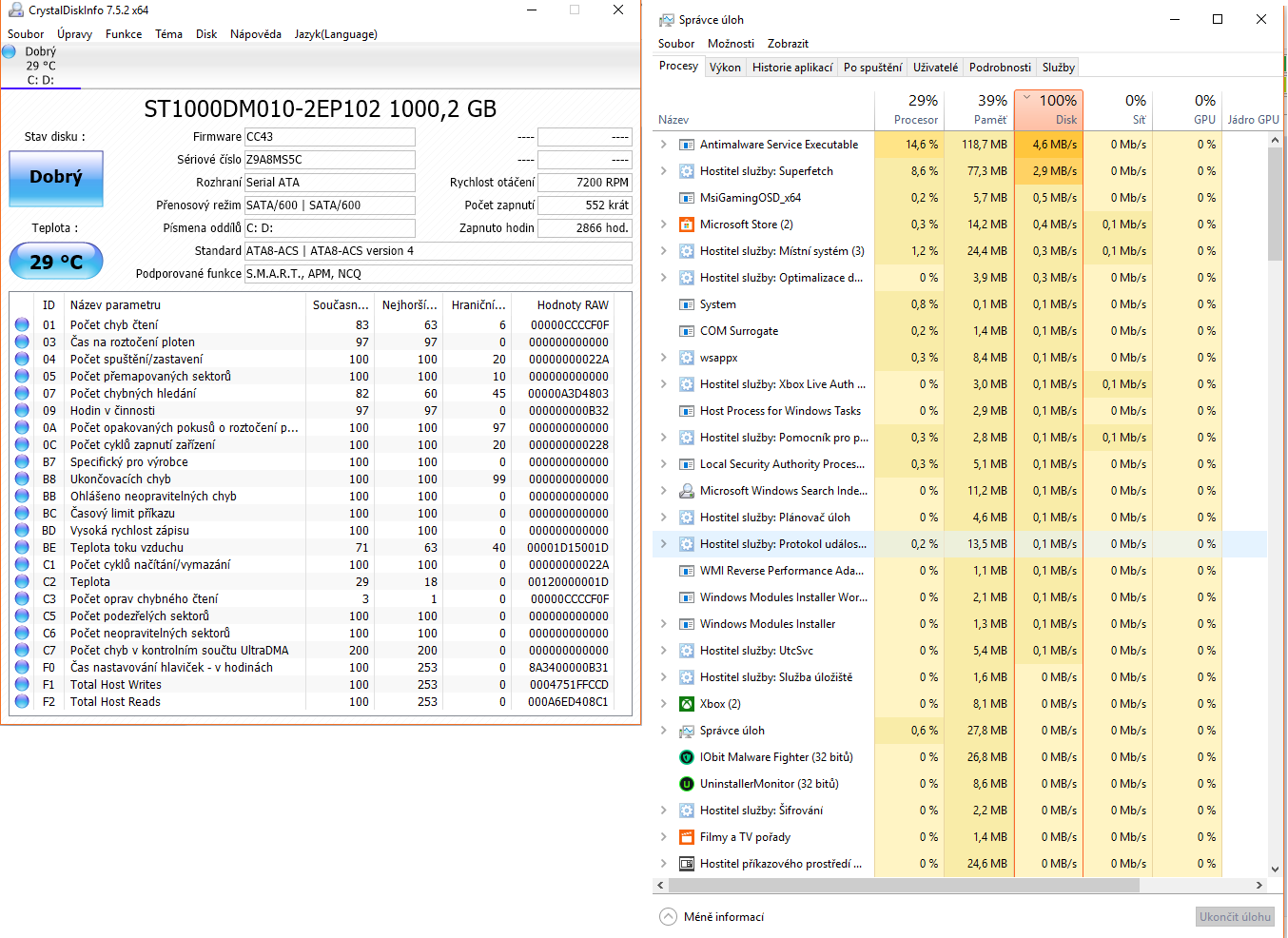Click the Superfetch service gear icon
The image size is (1288, 938).
[686, 171]
